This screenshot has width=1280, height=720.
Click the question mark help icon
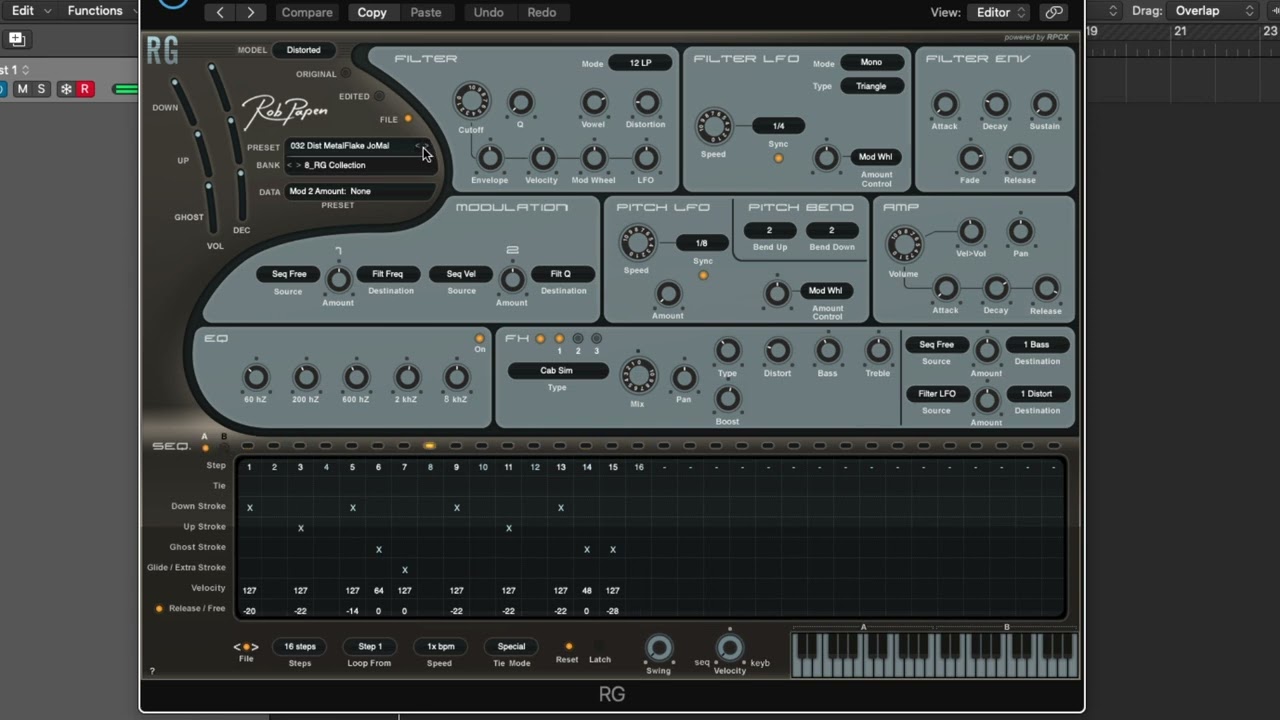pyautogui.click(x=152, y=671)
